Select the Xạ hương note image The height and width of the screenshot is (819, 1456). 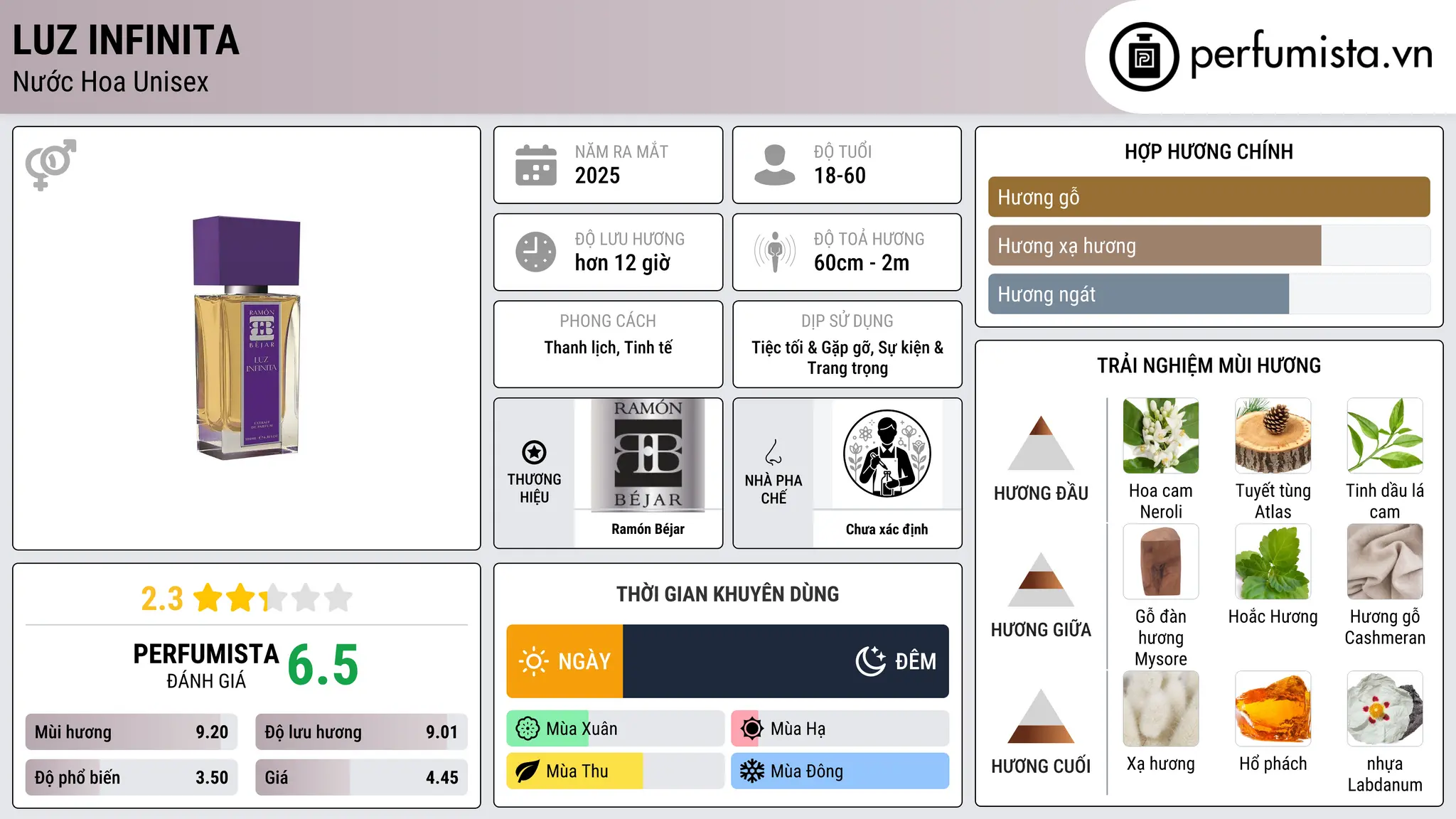(1161, 709)
